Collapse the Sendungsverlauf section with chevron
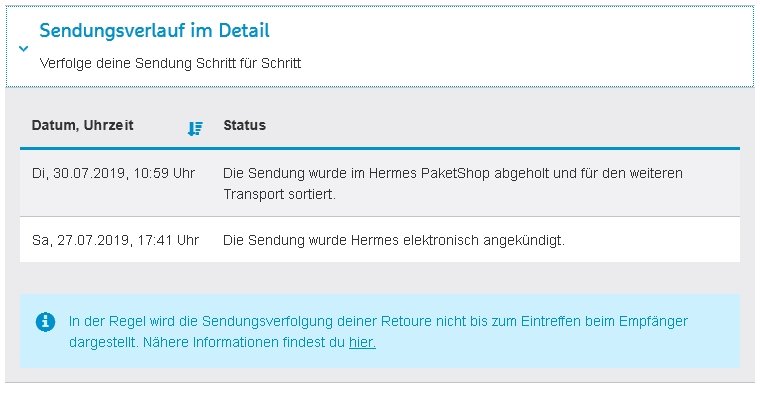The height and width of the screenshot is (393, 760). point(23,48)
